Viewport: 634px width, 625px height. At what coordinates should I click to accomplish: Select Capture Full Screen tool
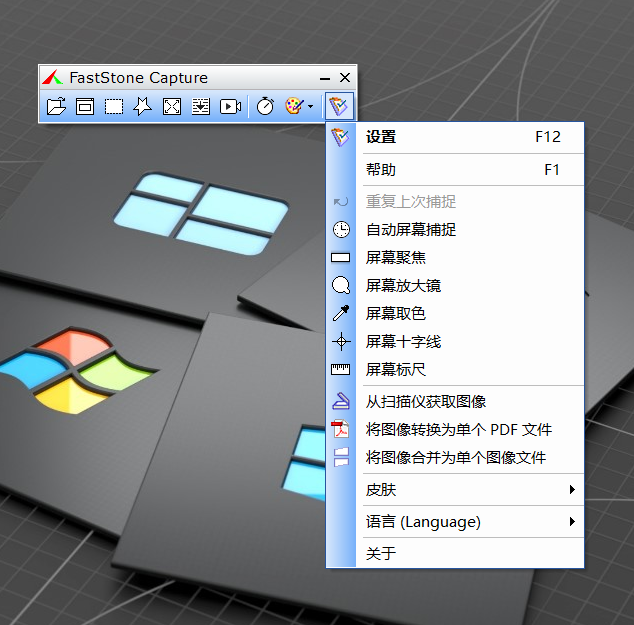point(172,107)
